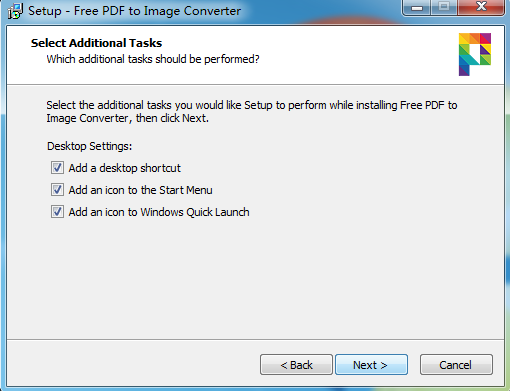Click the 'Add an icon to the Start Menu' text
The image size is (510, 391).
pyautogui.click(x=140, y=190)
